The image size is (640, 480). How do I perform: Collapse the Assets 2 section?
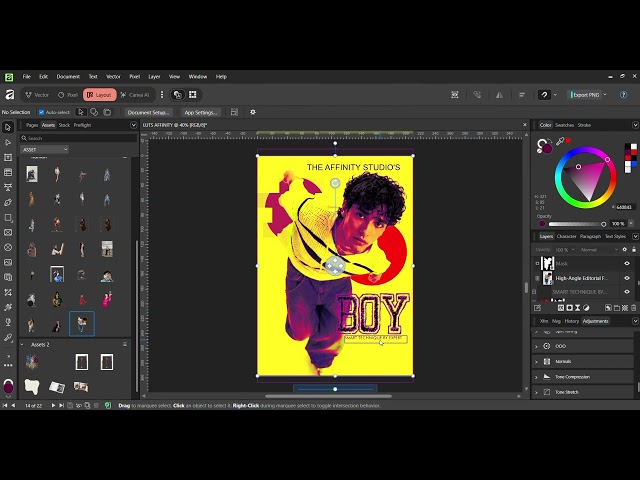[x=22, y=344]
